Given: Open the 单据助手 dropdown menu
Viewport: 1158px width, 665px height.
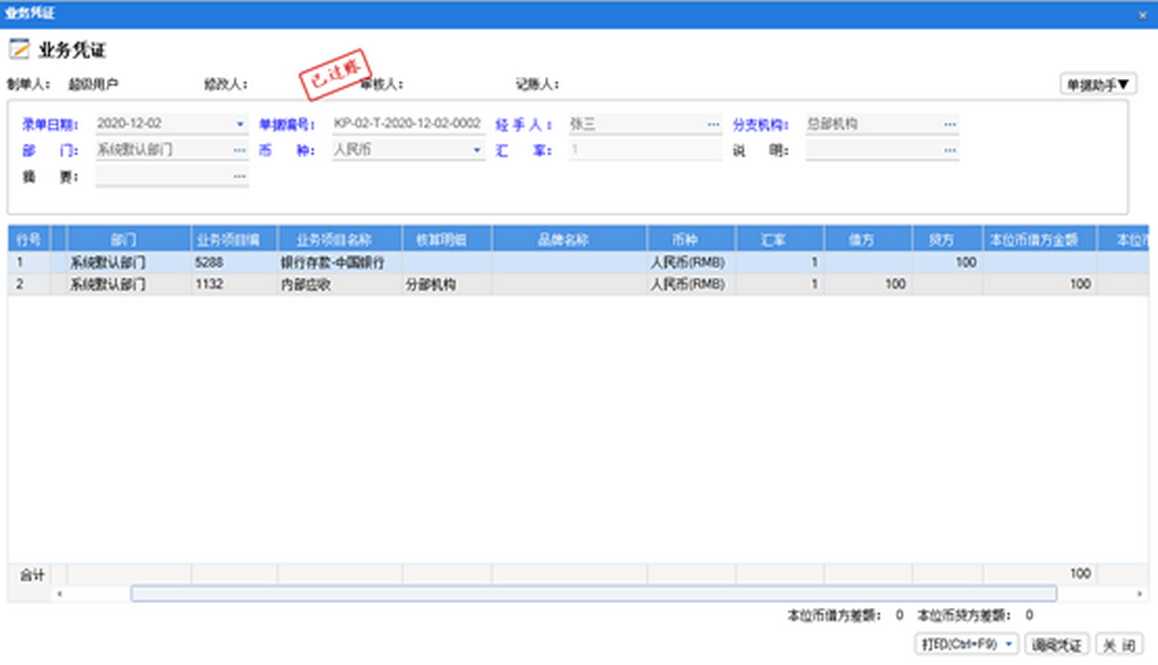Looking at the screenshot, I should (1098, 85).
